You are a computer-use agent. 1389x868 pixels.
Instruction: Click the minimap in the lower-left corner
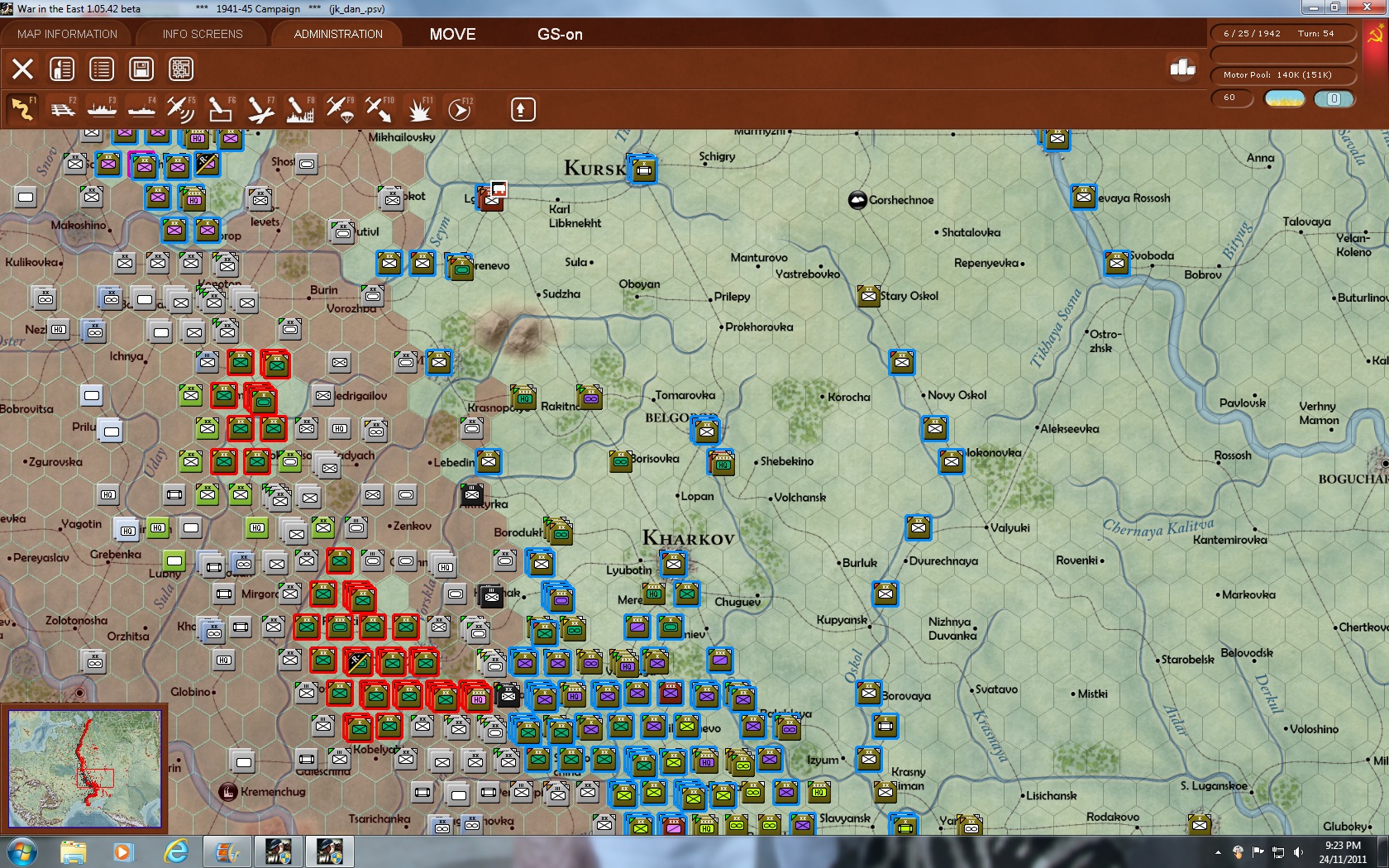[85, 769]
